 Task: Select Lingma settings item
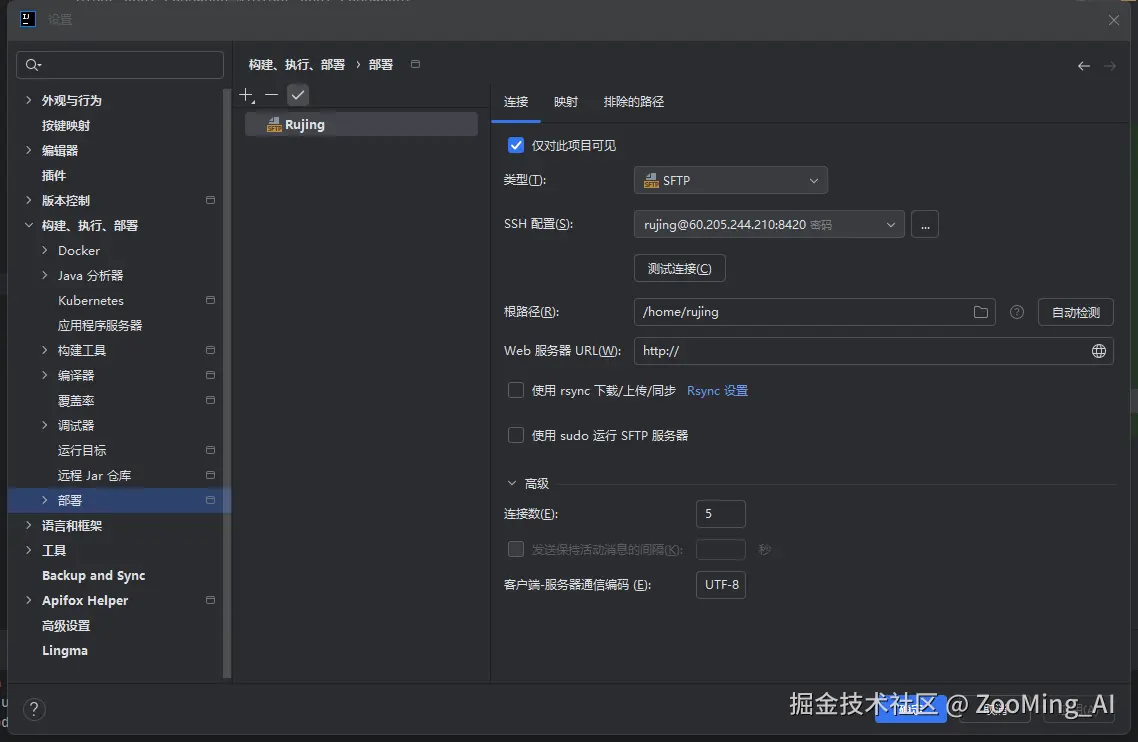point(65,651)
